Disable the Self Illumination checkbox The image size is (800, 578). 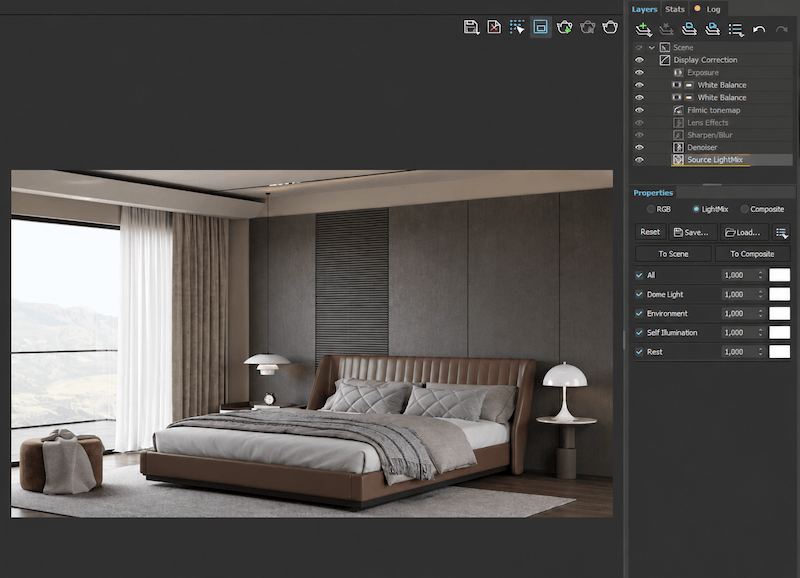tap(639, 333)
